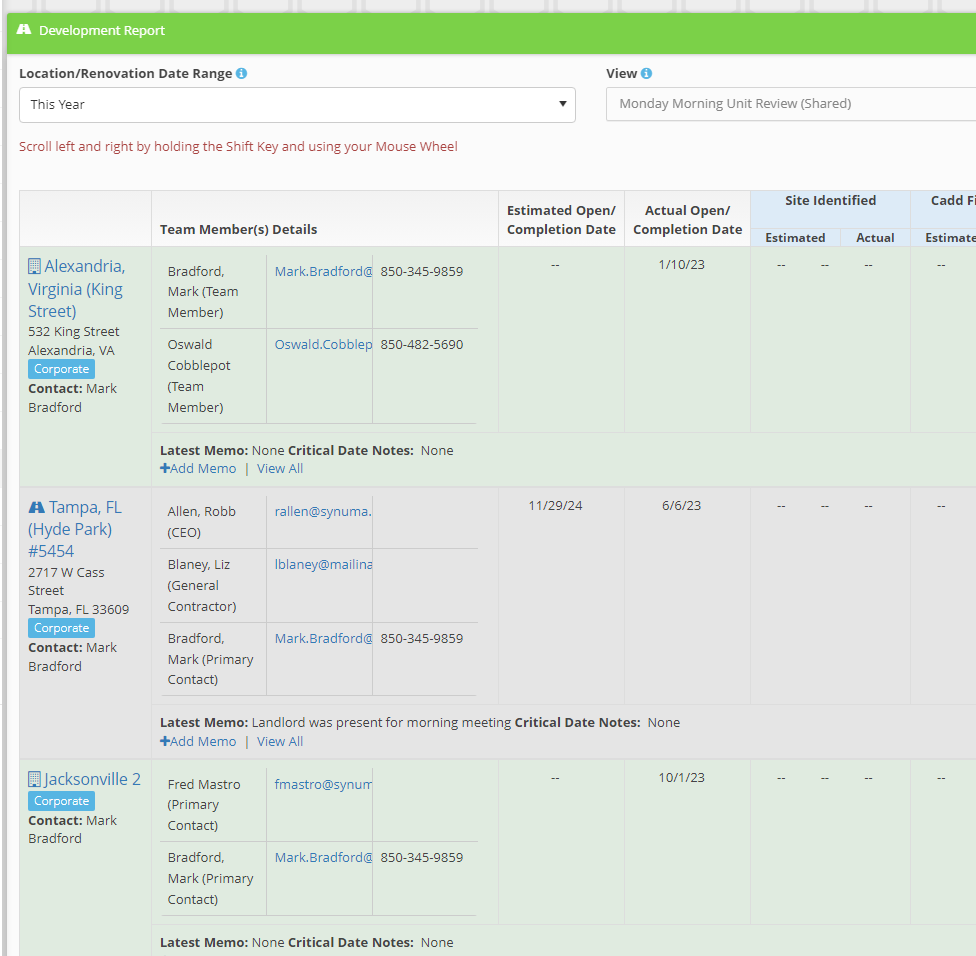The image size is (976, 956).
Task: Click Mark.Bradford email in Tampa row
Action: (x=324, y=639)
